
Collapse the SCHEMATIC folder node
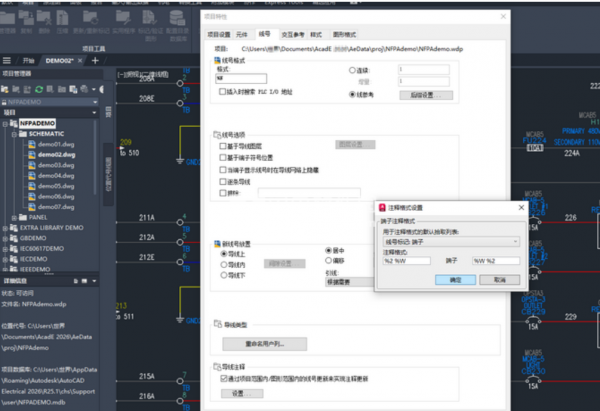(x=14, y=134)
